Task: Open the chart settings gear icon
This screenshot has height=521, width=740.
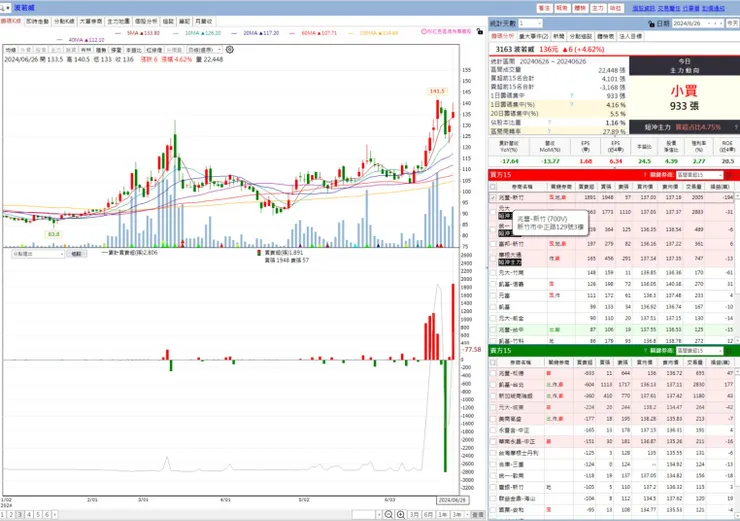Action: coord(229,50)
